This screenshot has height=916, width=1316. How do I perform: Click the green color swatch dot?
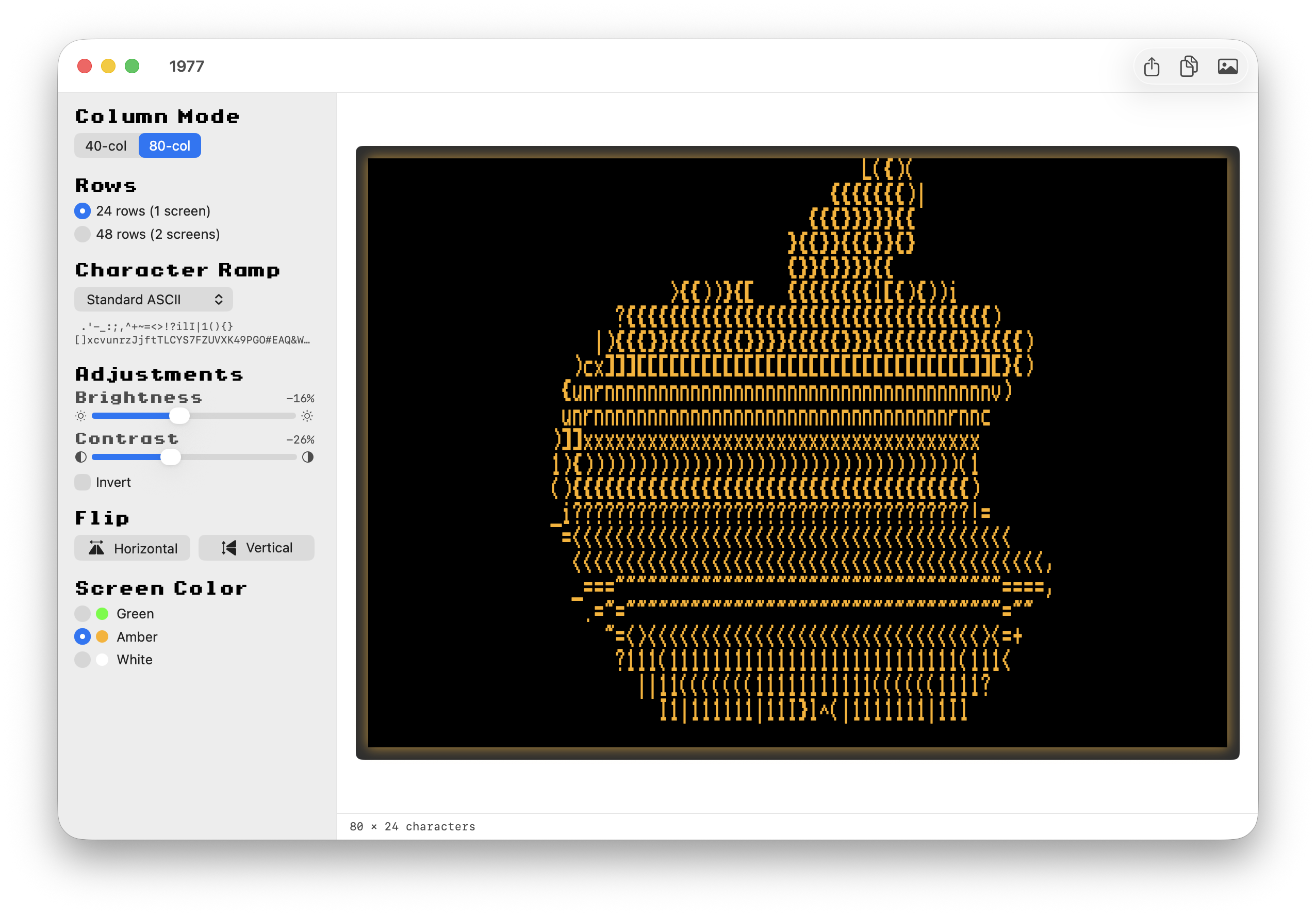tap(102, 614)
